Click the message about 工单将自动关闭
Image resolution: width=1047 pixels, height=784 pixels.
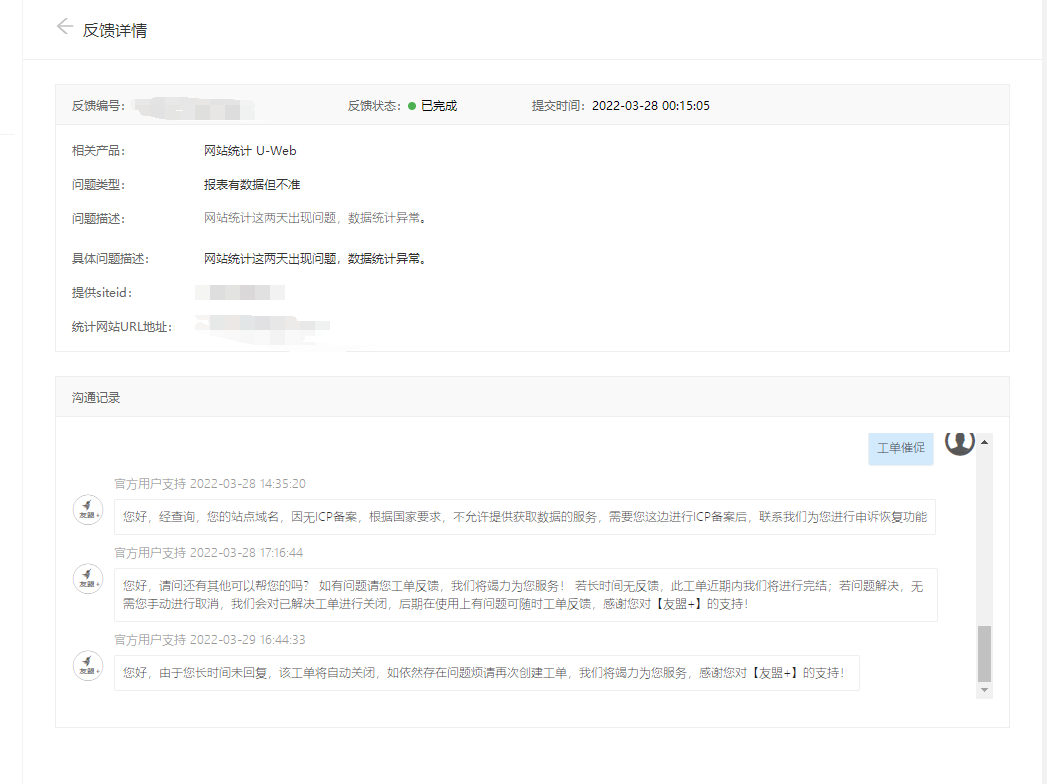(x=485, y=673)
